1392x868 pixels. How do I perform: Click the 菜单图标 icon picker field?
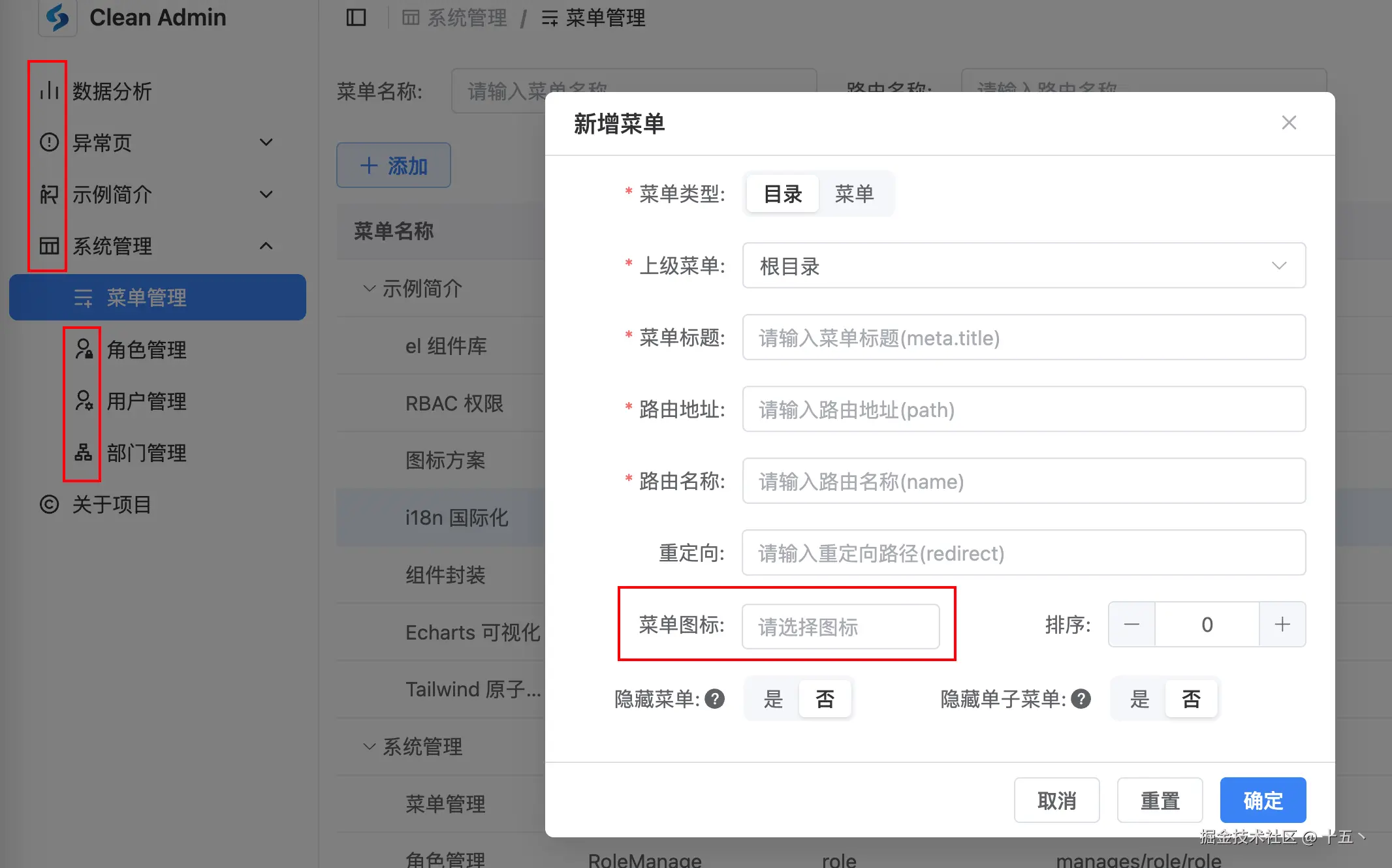pyautogui.click(x=840, y=627)
